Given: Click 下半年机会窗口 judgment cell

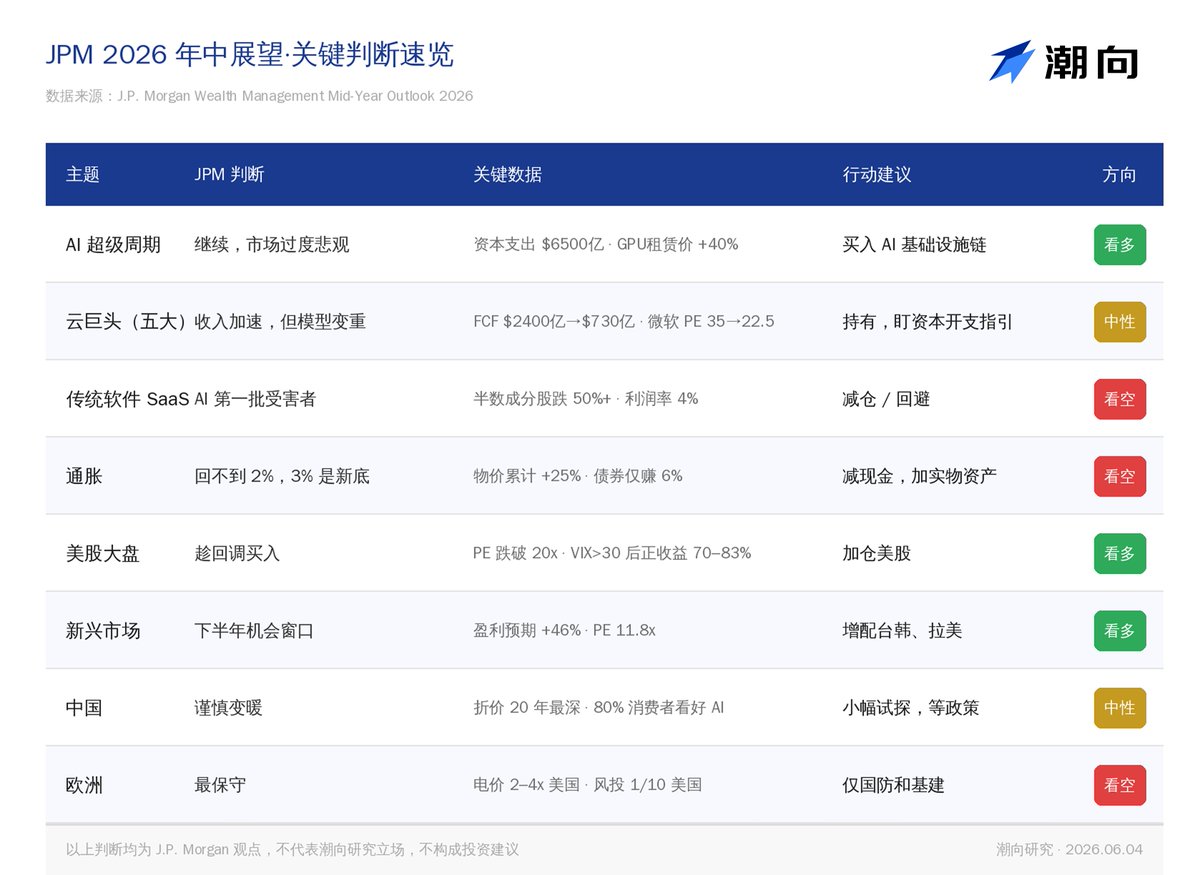Looking at the screenshot, I should coord(254,631).
